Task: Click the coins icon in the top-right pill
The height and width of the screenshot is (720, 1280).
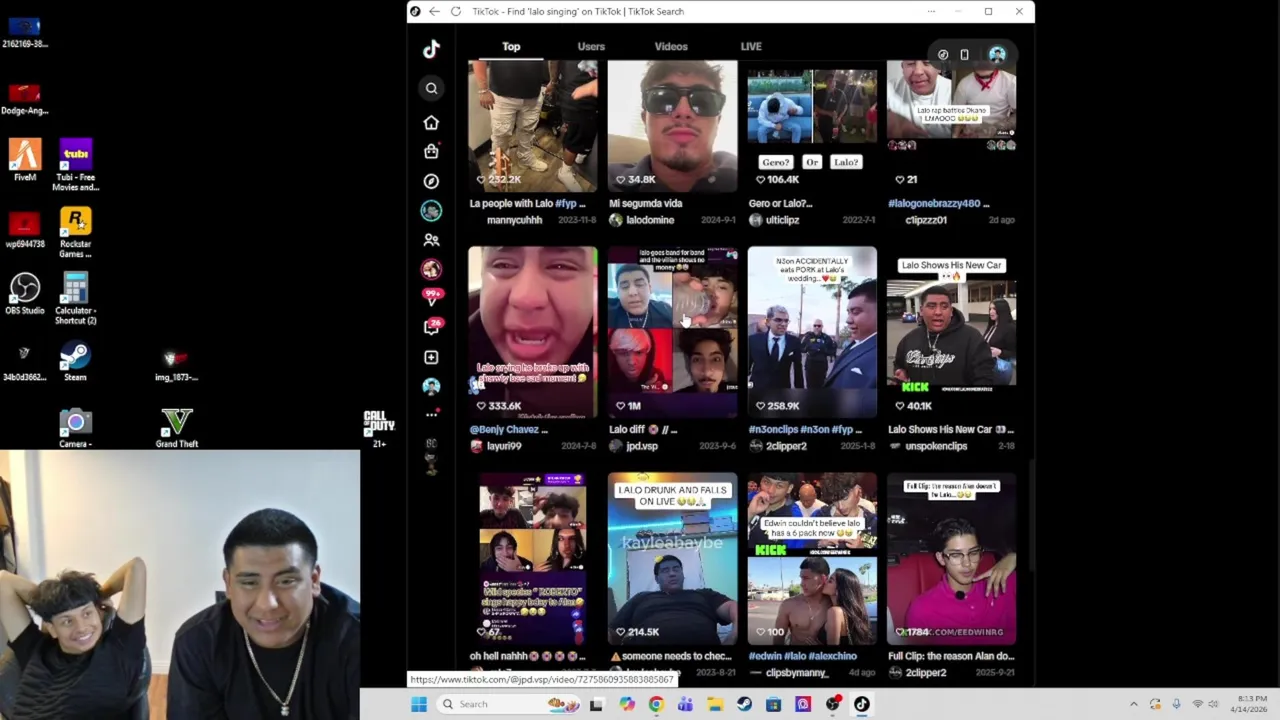Action: [x=943, y=55]
